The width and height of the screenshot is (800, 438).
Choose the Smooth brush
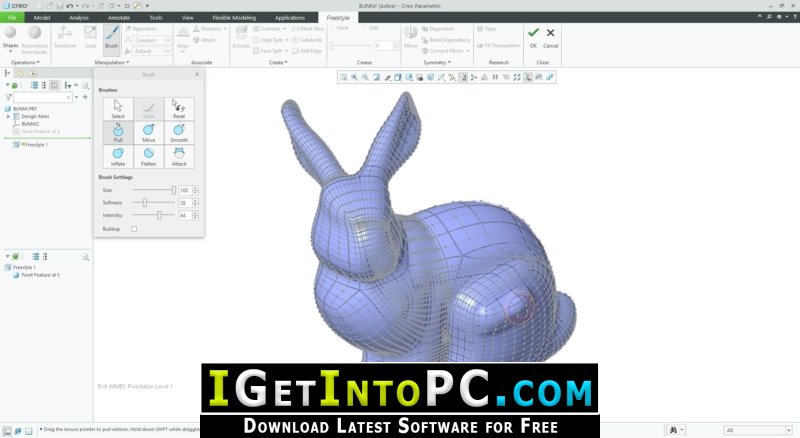point(179,132)
